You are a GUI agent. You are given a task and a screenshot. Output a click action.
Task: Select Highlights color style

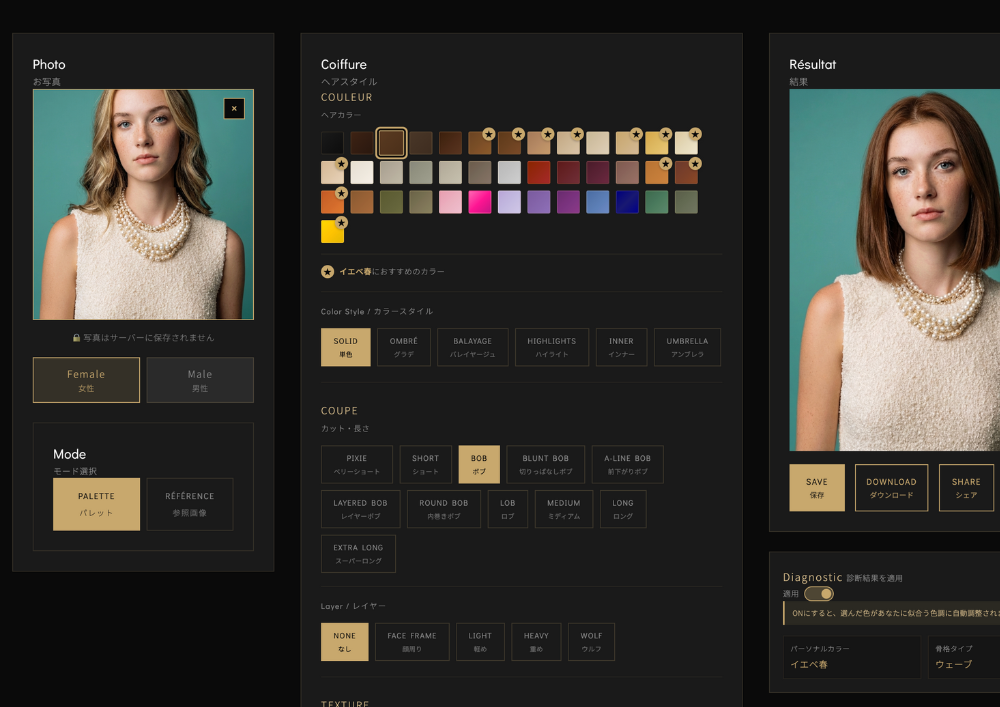click(x=552, y=347)
